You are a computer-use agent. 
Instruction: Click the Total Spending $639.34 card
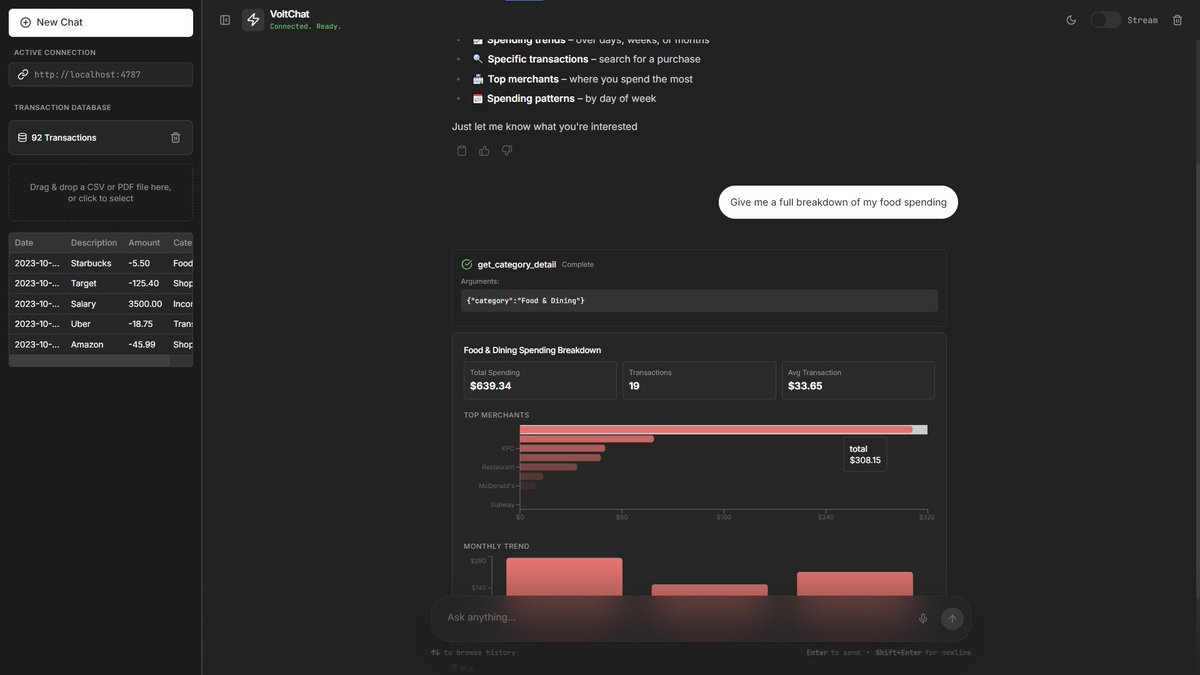540,380
